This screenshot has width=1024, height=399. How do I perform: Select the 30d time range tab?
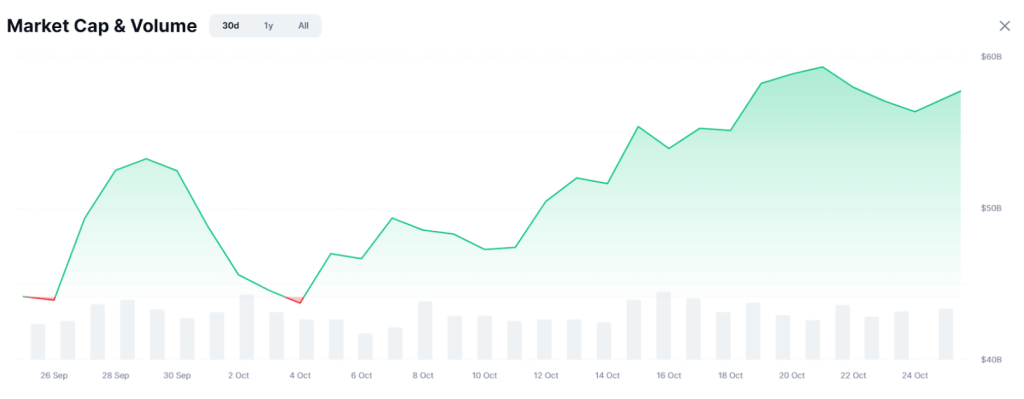231,26
